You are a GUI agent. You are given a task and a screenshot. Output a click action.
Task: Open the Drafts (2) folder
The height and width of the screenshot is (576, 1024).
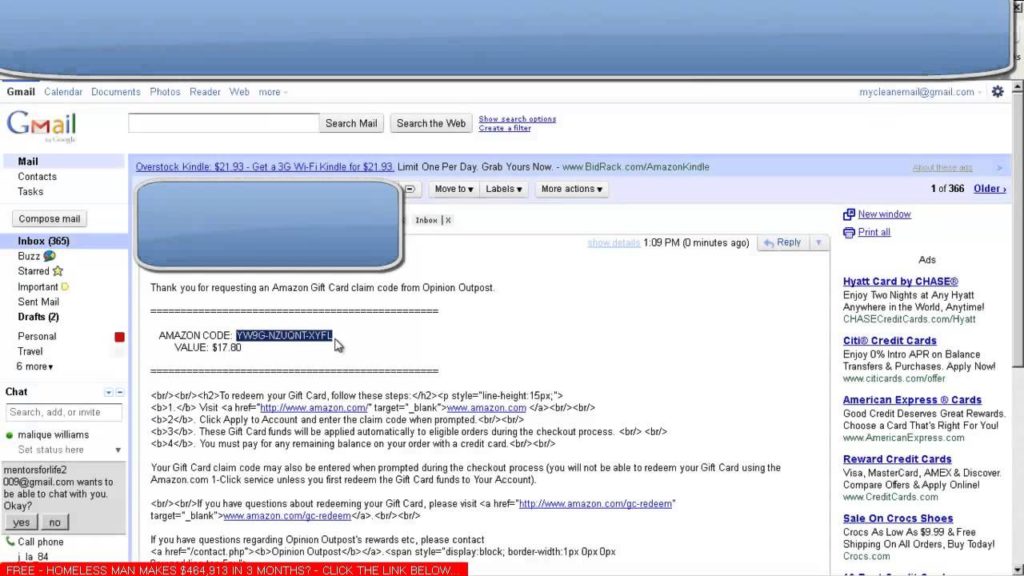tap(38, 317)
